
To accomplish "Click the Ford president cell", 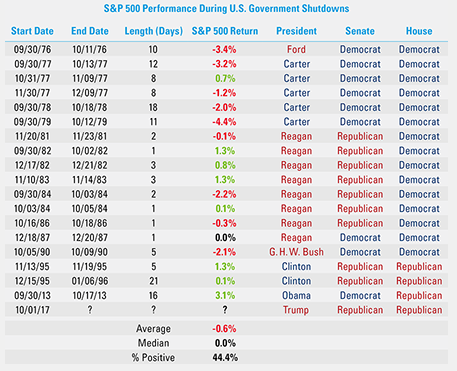I will [x=296, y=50].
